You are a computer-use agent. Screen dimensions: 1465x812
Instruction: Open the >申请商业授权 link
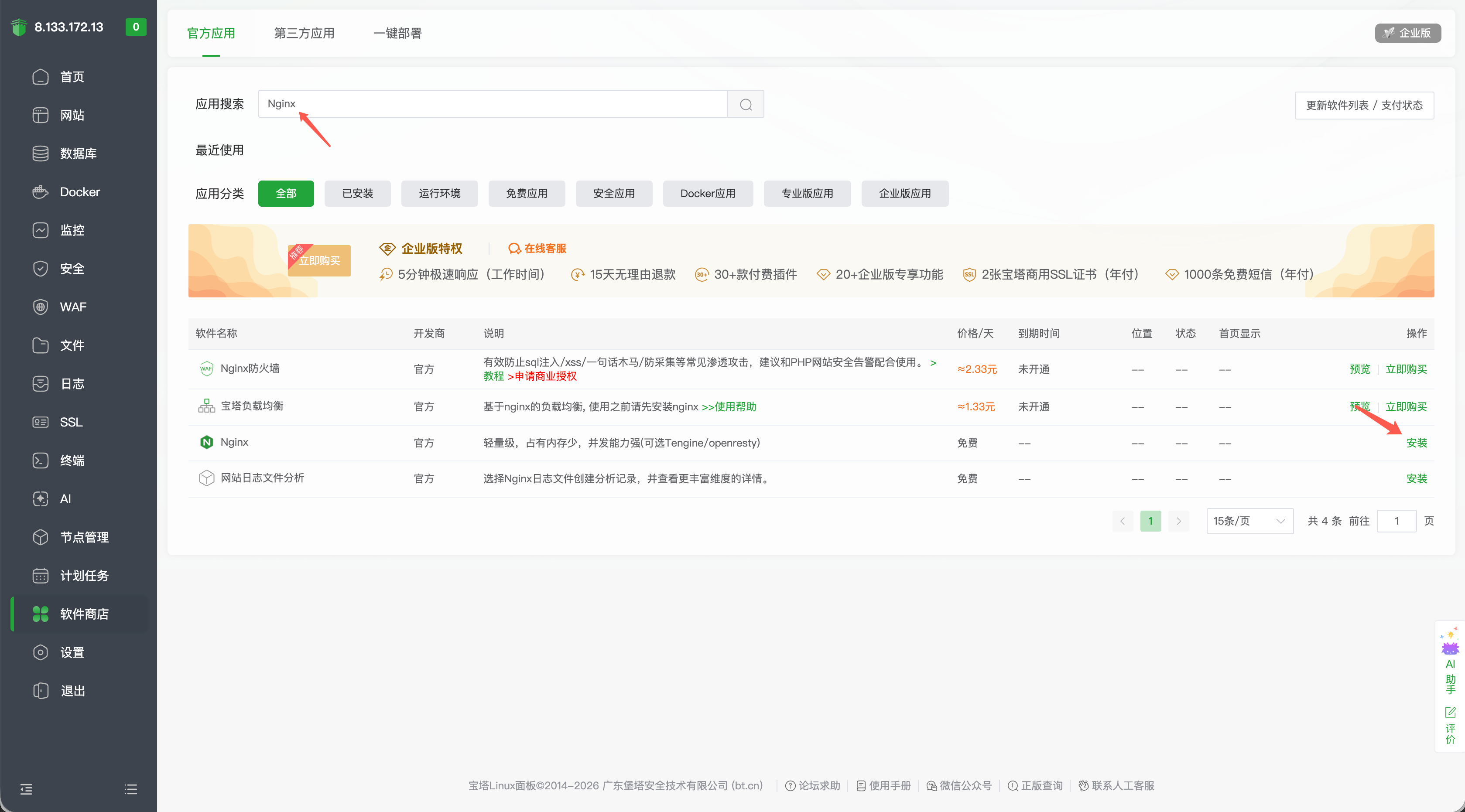click(542, 376)
